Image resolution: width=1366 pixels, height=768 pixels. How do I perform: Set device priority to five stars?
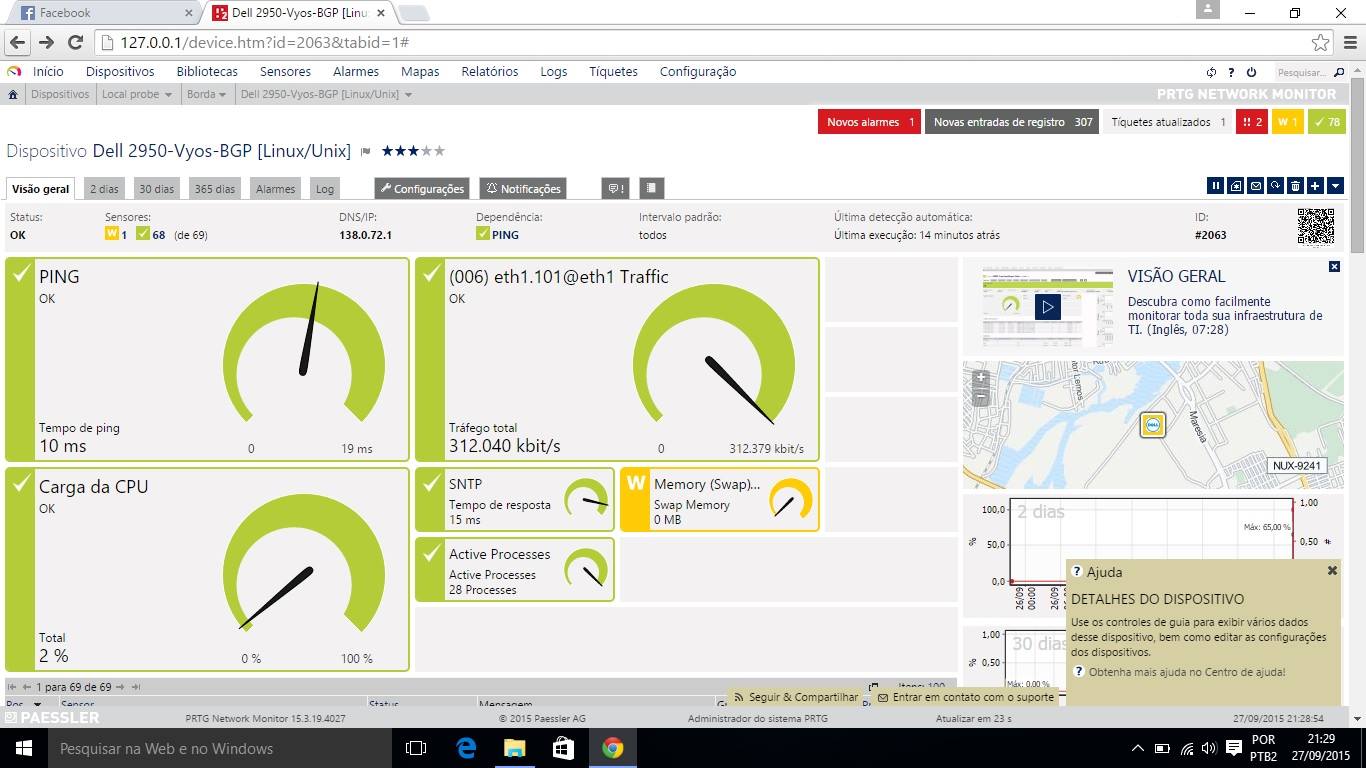pos(438,151)
